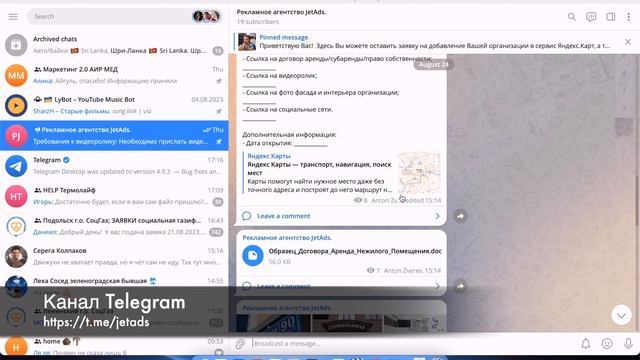Leave a comment on Яндекс Карты post
The width and height of the screenshot is (640, 360).
[284, 216]
